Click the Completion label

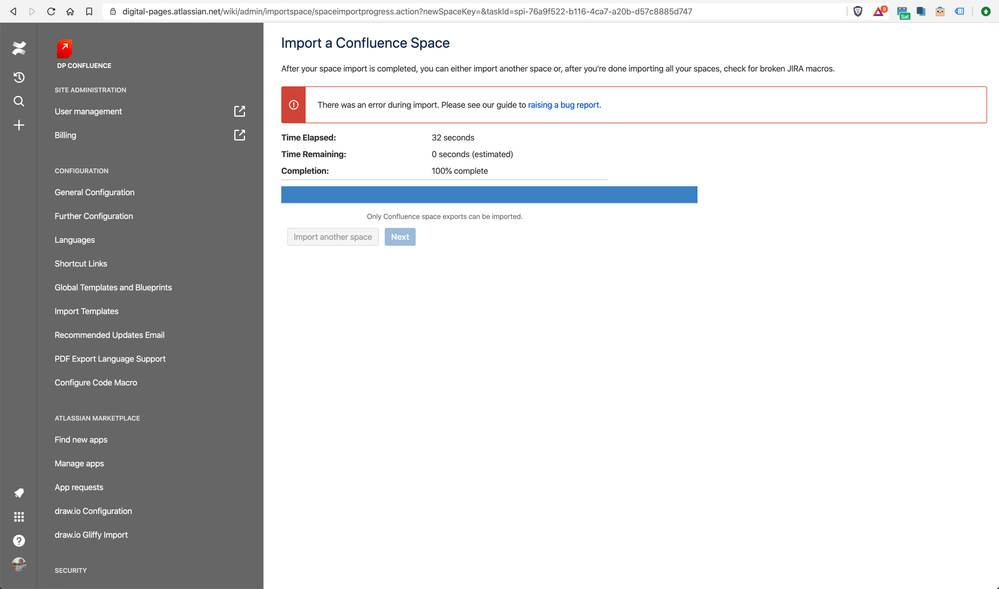click(305, 171)
